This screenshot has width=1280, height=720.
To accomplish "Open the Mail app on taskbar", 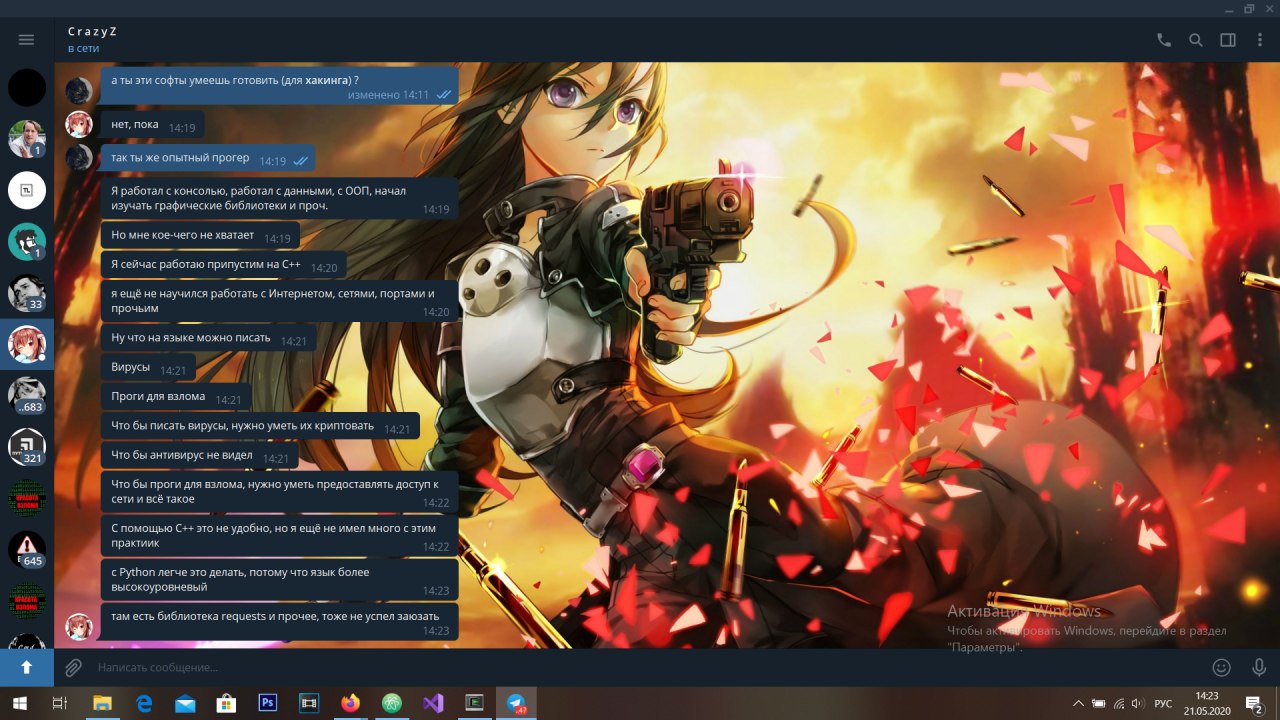I will 185,703.
